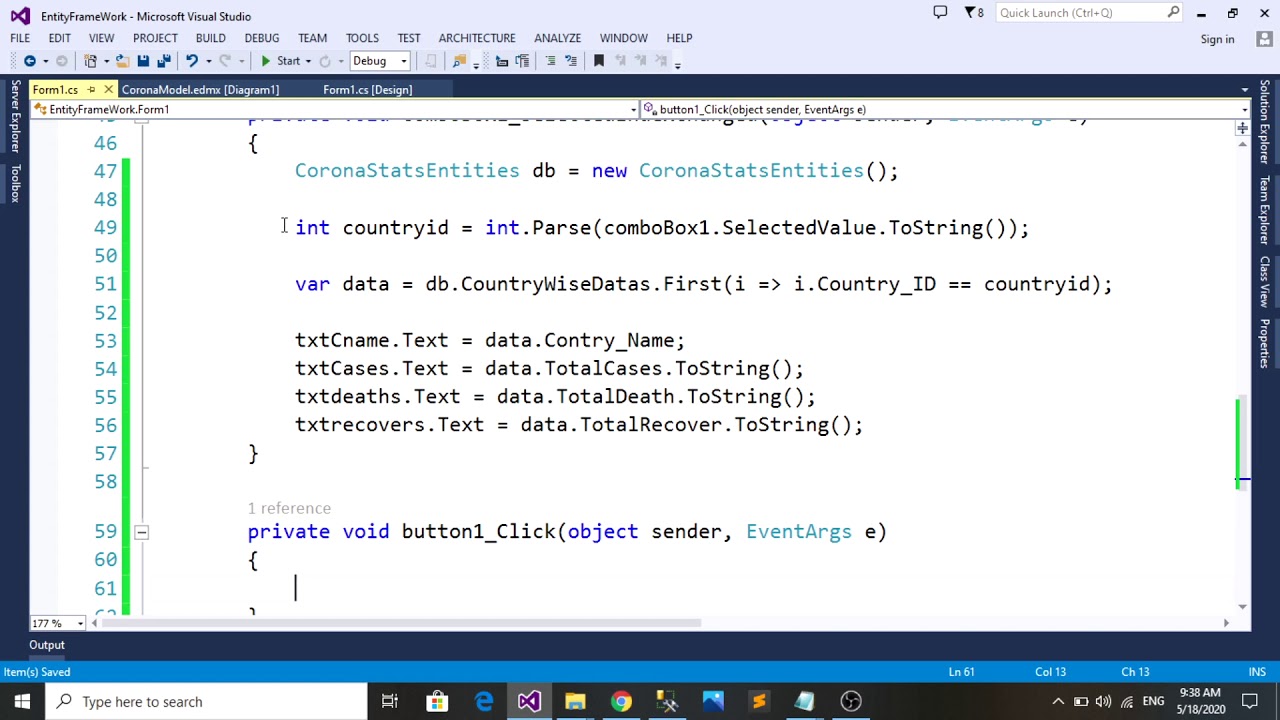This screenshot has height=720, width=1280.
Task: Open the EDIT menu
Action: (x=59, y=38)
